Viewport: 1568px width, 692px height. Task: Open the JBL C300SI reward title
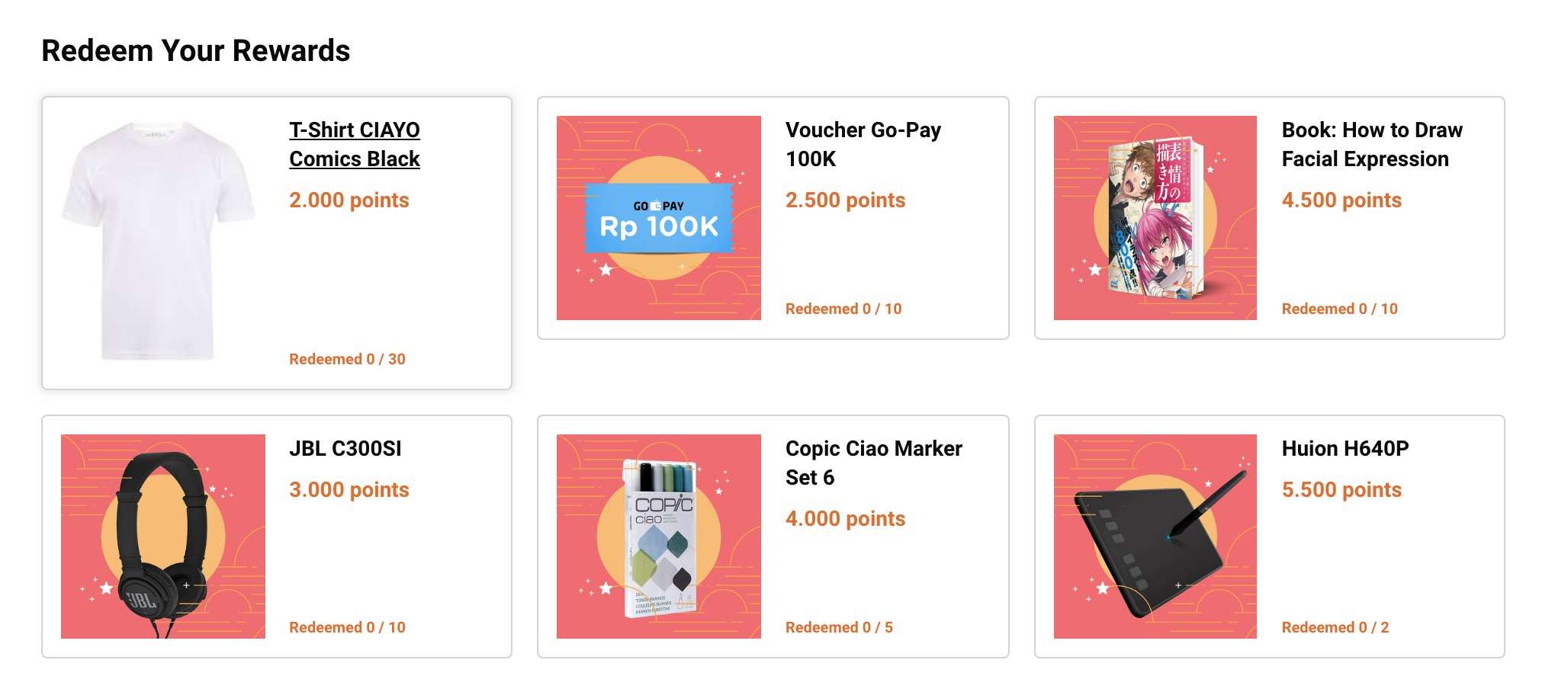click(345, 448)
